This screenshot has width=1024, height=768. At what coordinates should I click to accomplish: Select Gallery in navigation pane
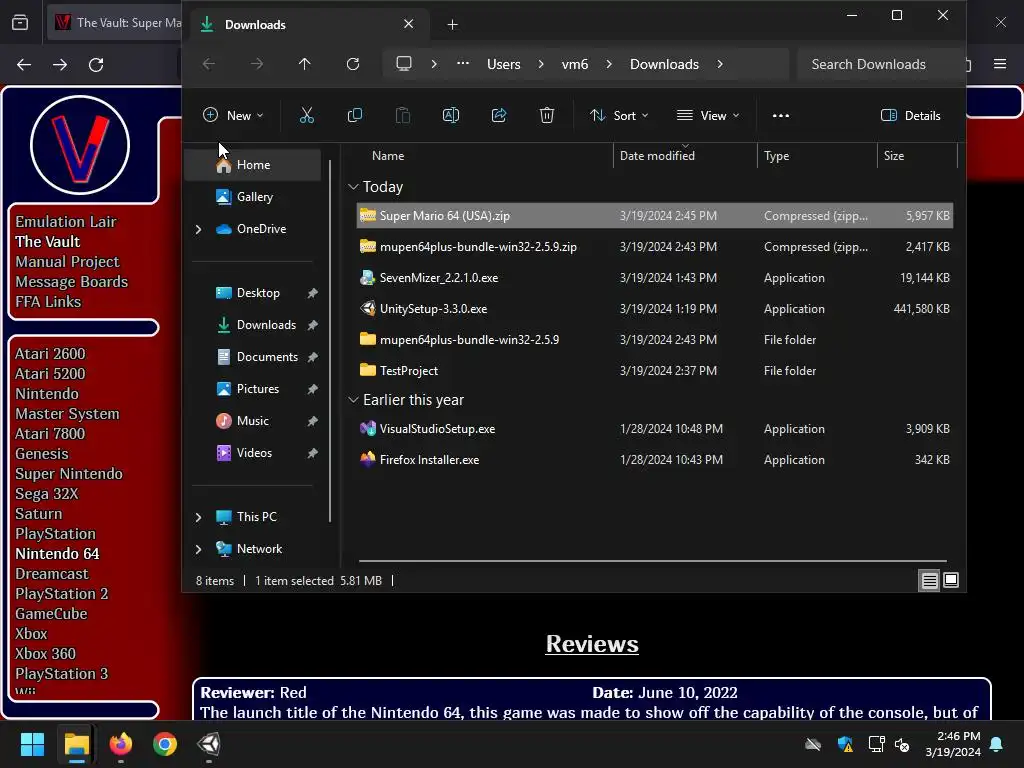255,197
